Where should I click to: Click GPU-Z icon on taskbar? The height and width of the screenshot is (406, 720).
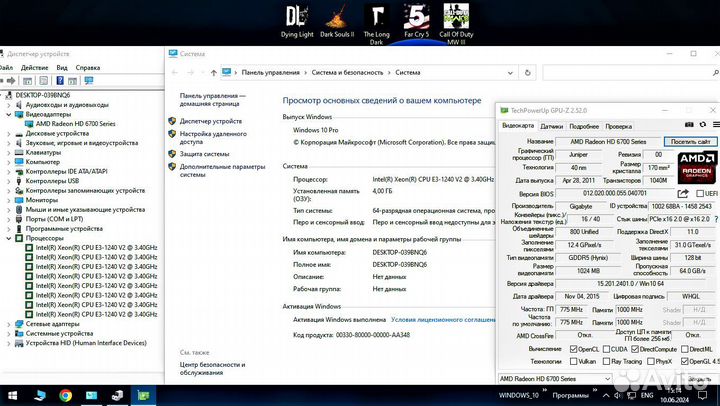143,395
